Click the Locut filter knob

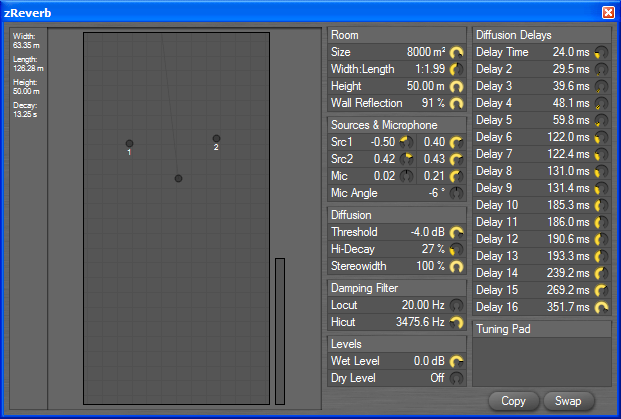pyautogui.click(x=457, y=305)
